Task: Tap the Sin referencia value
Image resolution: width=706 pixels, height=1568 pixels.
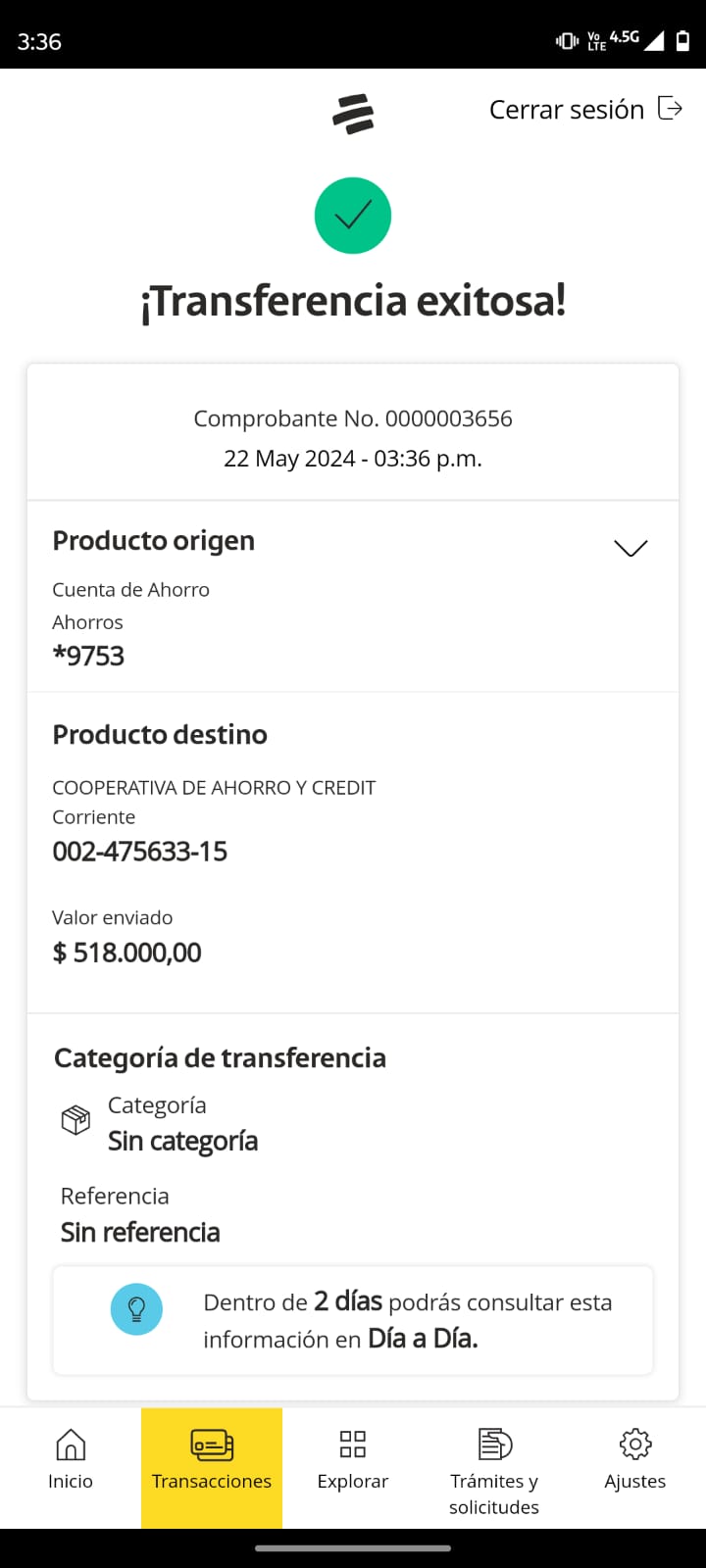Action: click(x=140, y=1232)
